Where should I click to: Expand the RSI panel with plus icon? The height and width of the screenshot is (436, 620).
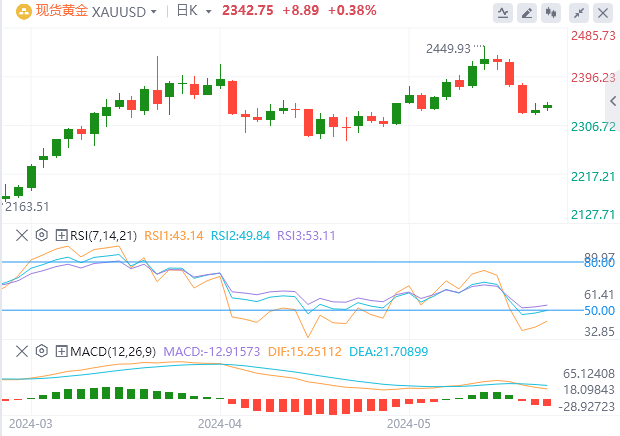[x=62, y=236]
